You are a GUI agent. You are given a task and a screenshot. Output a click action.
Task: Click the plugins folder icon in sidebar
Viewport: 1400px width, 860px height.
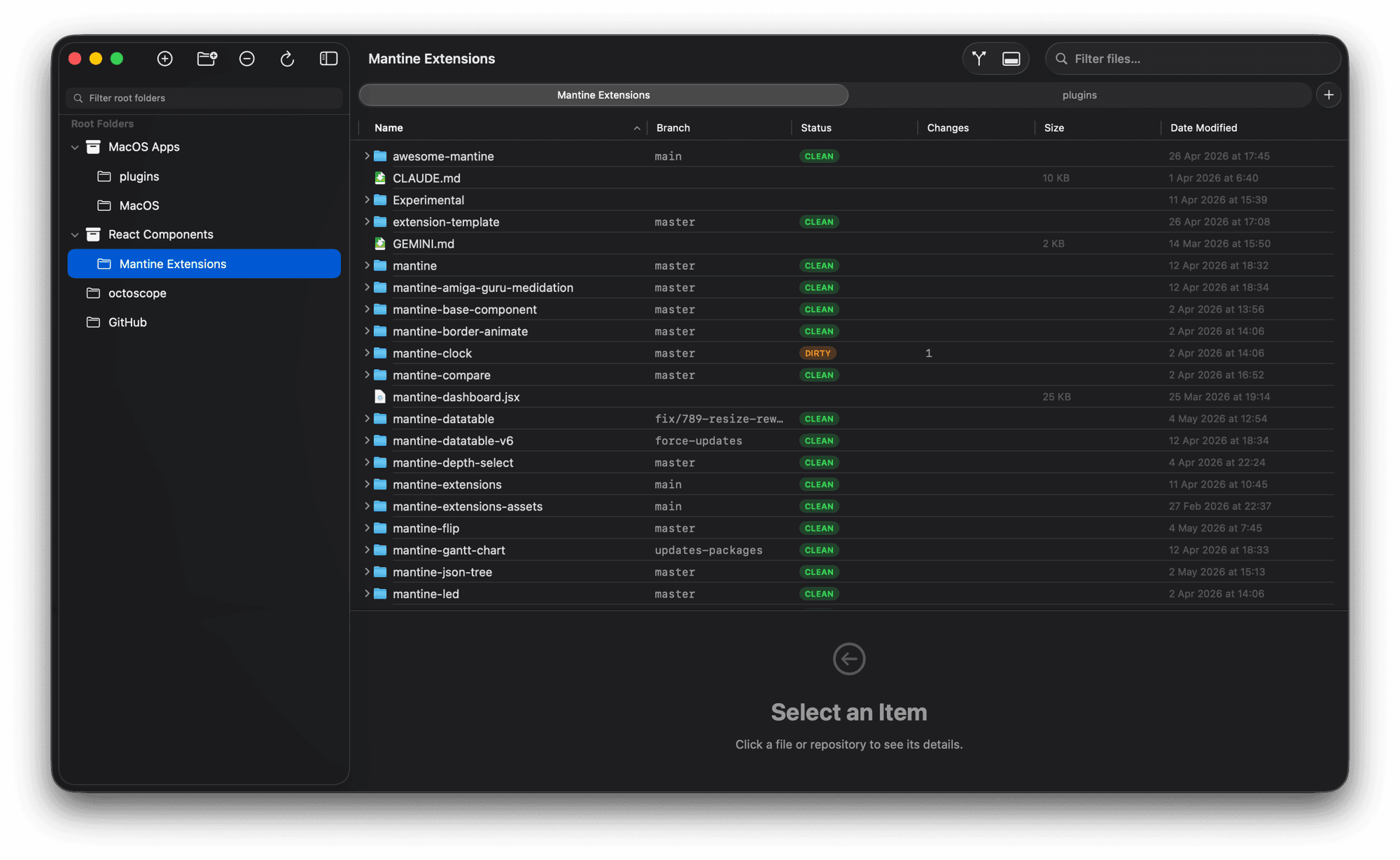click(x=104, y=176)
